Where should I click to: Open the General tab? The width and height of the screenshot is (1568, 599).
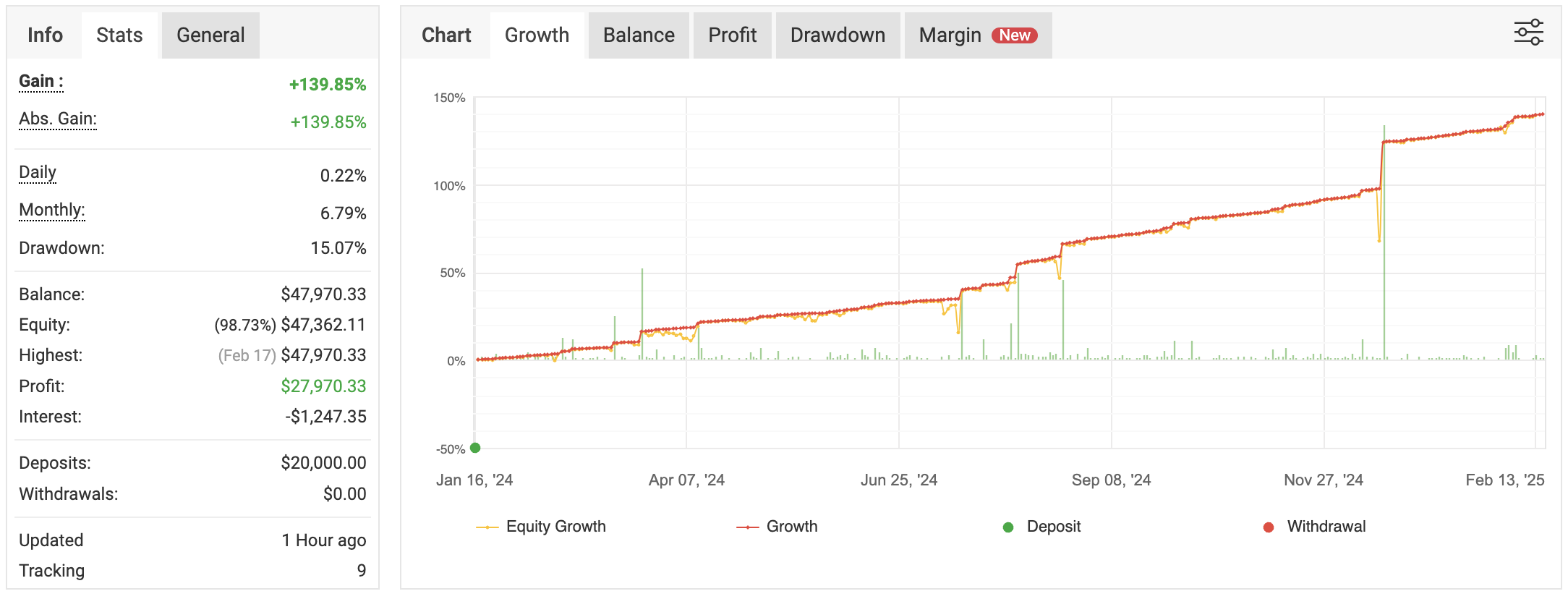pos(210,35)
